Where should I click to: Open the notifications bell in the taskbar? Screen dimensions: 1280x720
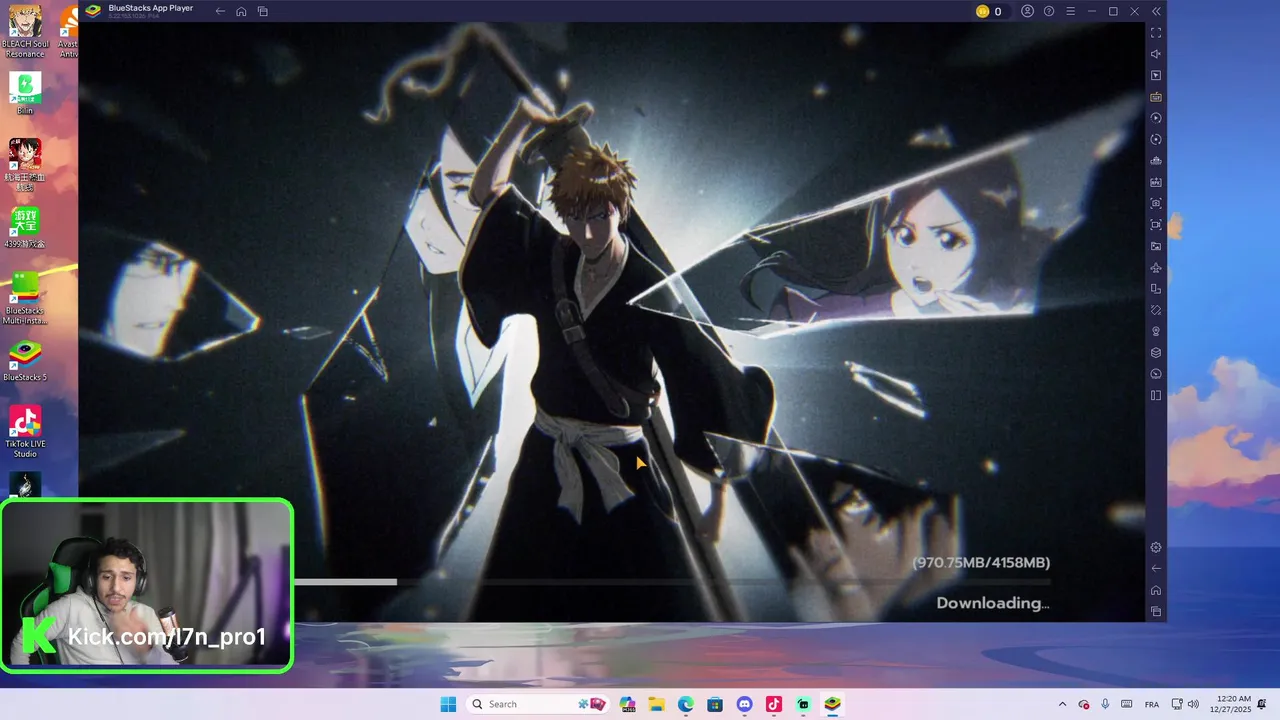pos(1263,704)
